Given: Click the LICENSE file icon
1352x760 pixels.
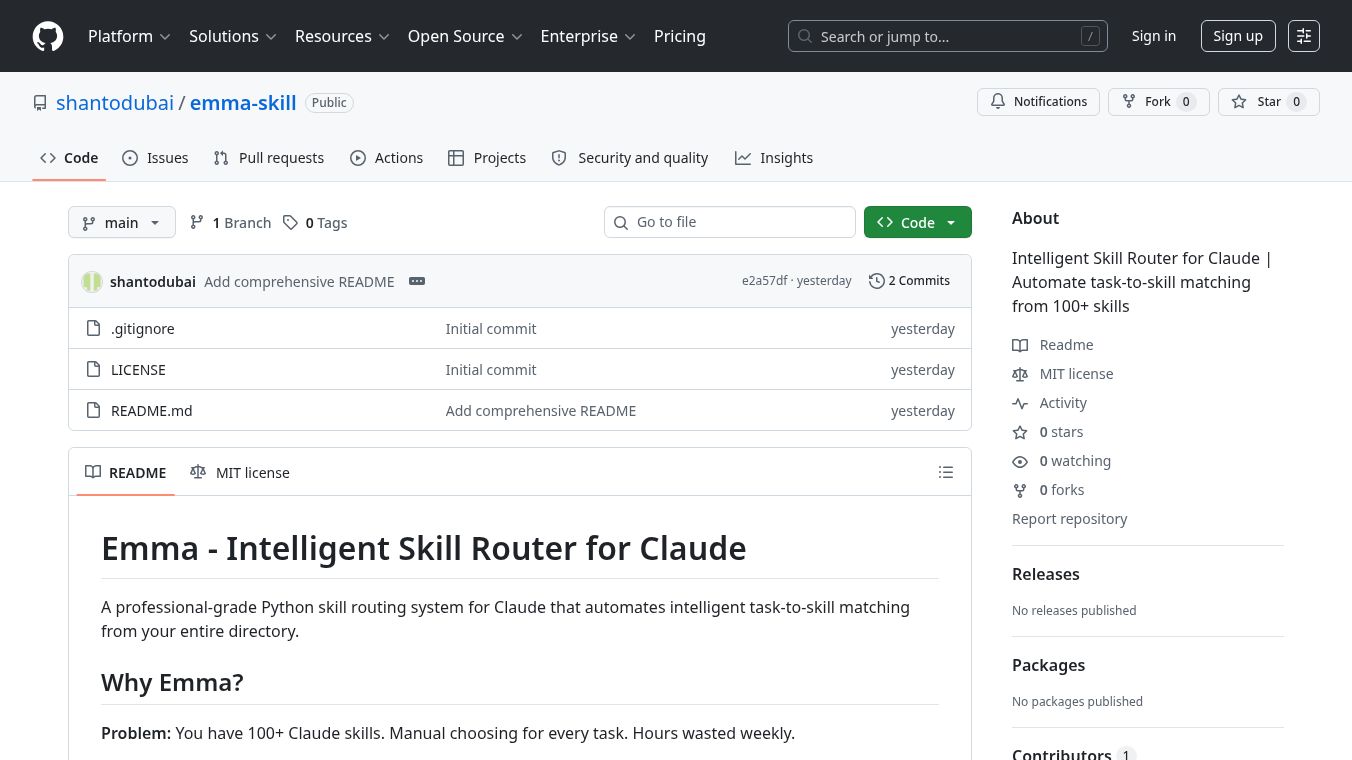Looking at the screenshot, I should click(x=94, y=369).
